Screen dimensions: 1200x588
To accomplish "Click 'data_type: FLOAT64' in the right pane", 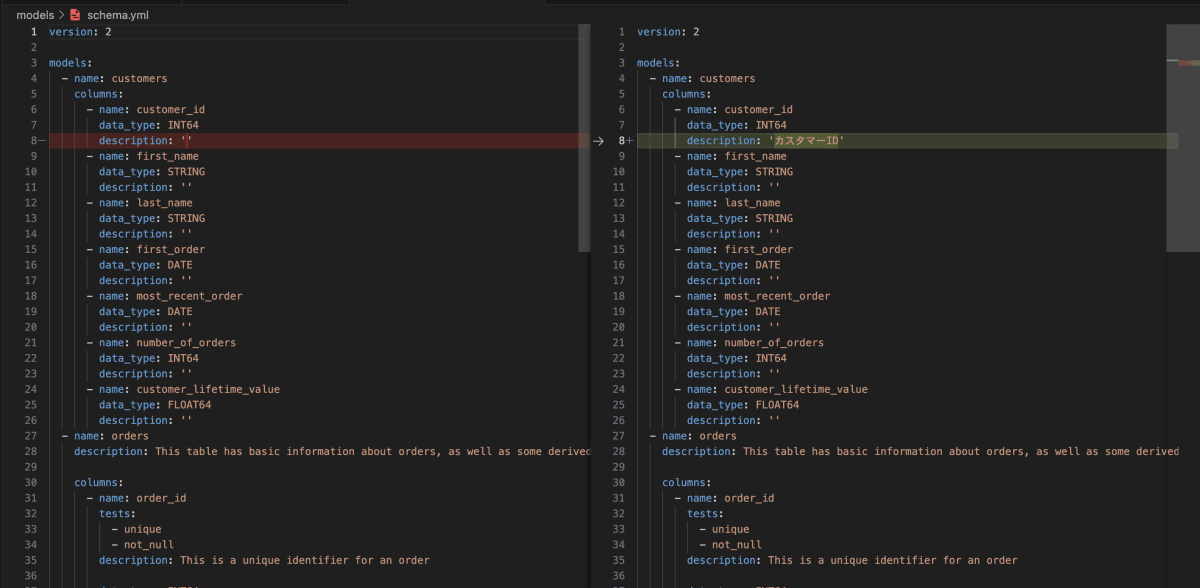I will click(743, 405).
